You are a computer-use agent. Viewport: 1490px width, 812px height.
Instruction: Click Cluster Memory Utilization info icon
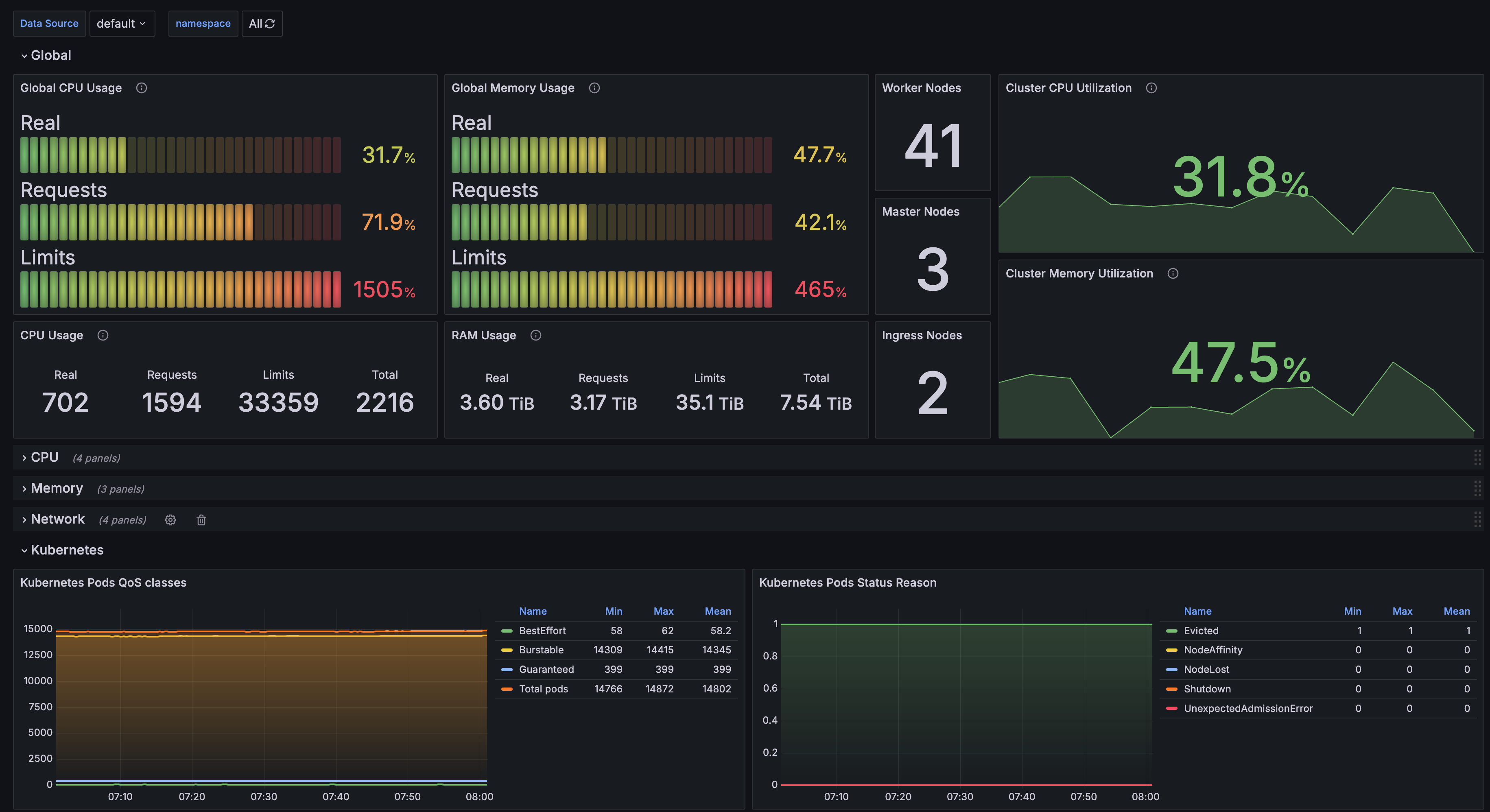coord(1173,273)
